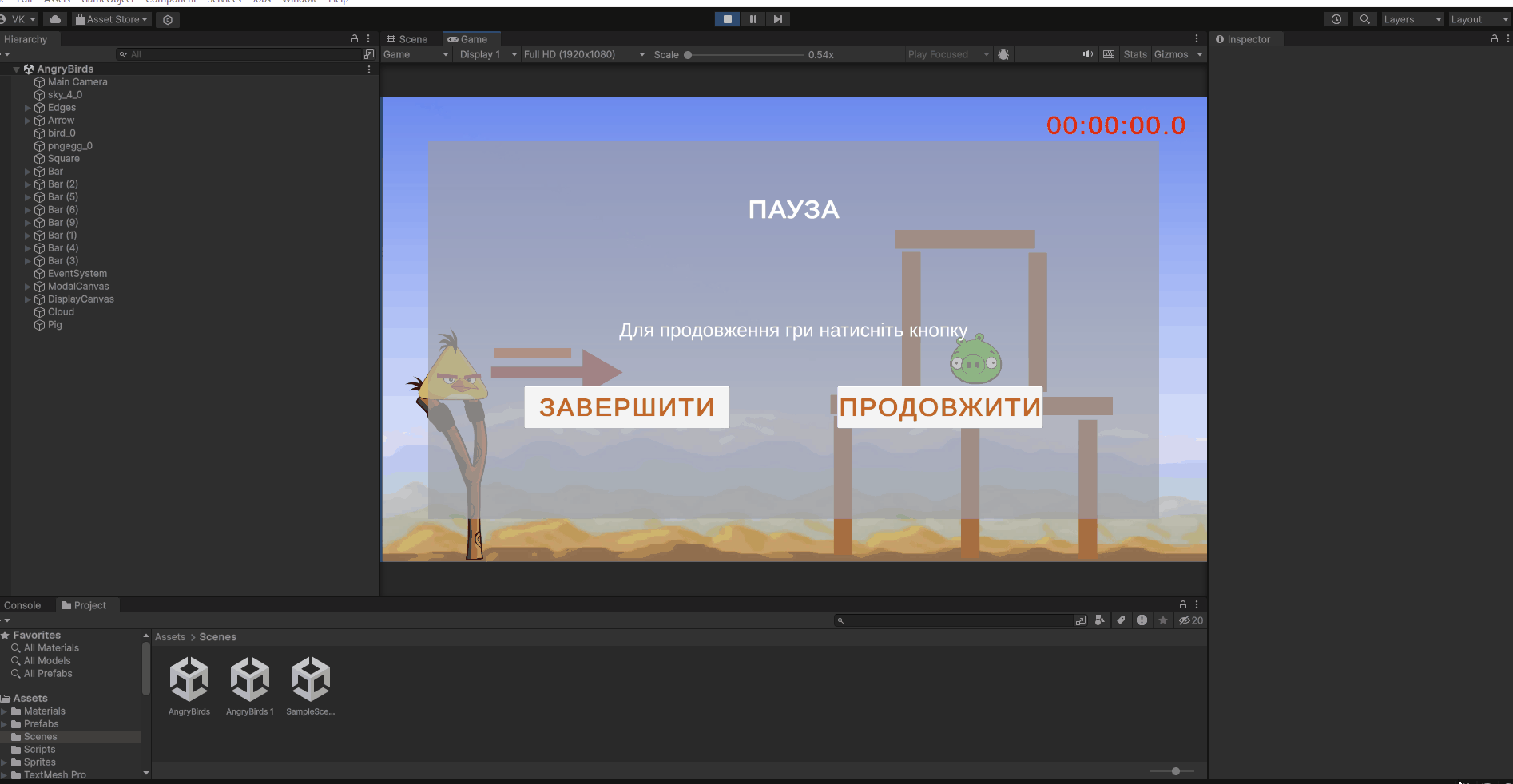This screenshot has height=784, width=1513.
Task: Open the Display 1 dropdown
Action: pos(488,54)
